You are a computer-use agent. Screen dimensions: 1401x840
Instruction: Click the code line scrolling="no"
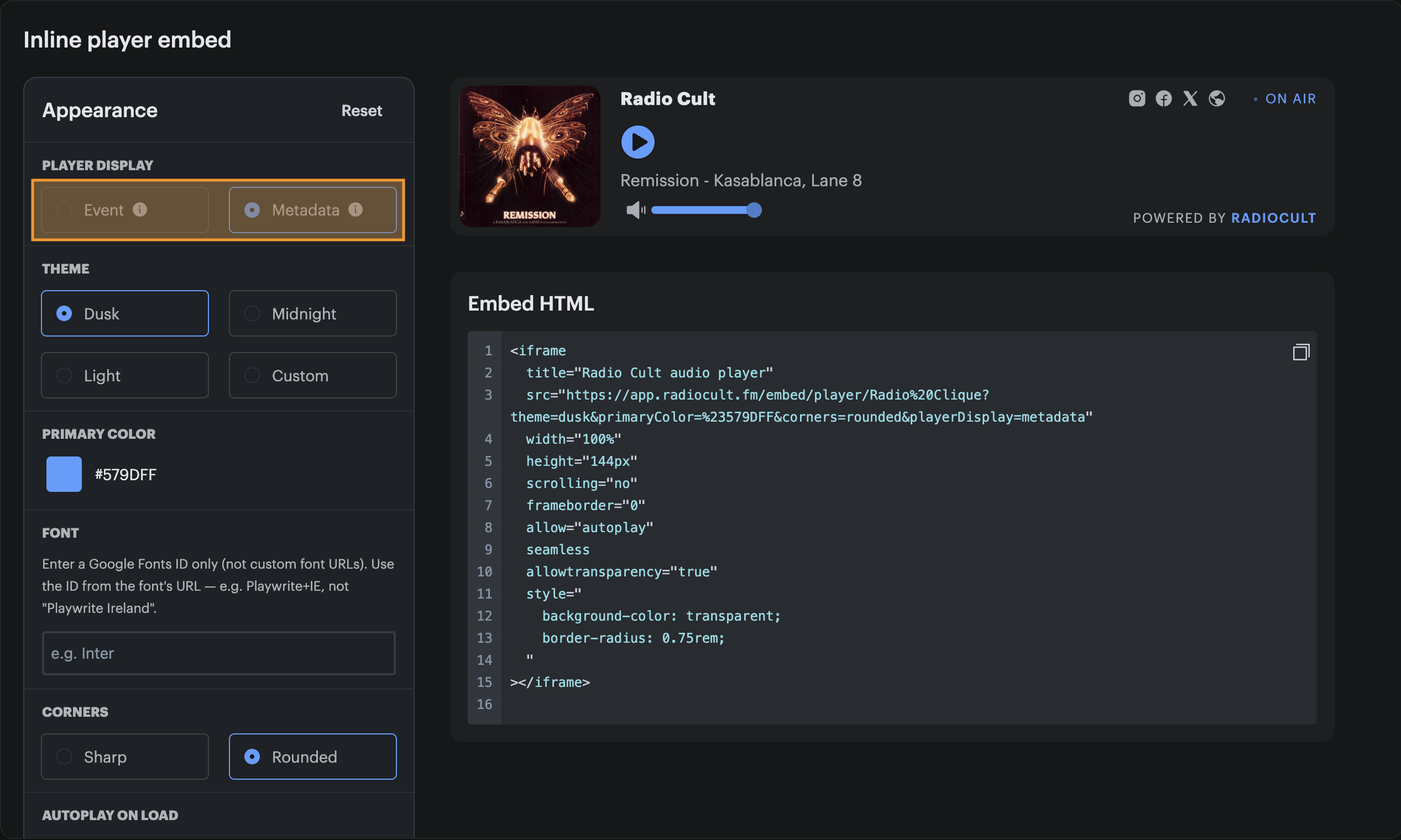[x=582, y=483]
